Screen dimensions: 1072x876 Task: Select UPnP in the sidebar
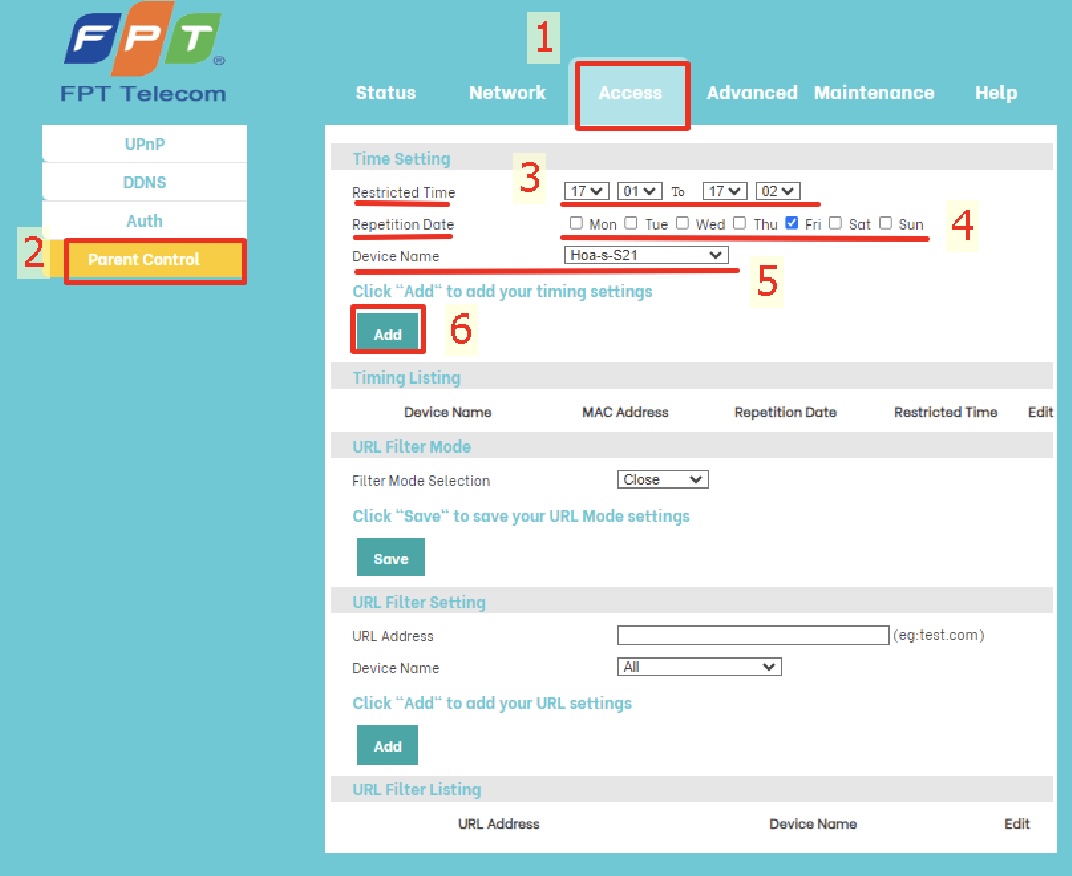pyautogui.click(x=145, y=144)
